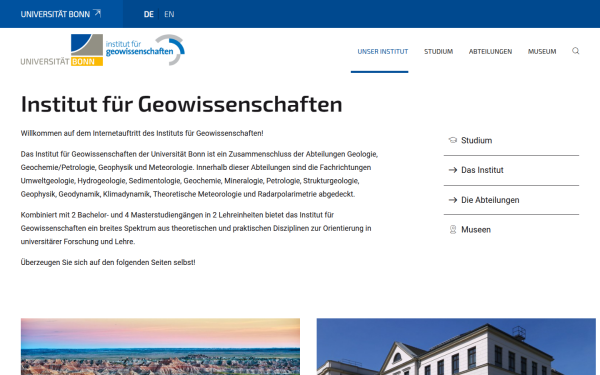The image size is (600, 375).
Task: Open the Museen sidebar link
Action: coord(476,230)
